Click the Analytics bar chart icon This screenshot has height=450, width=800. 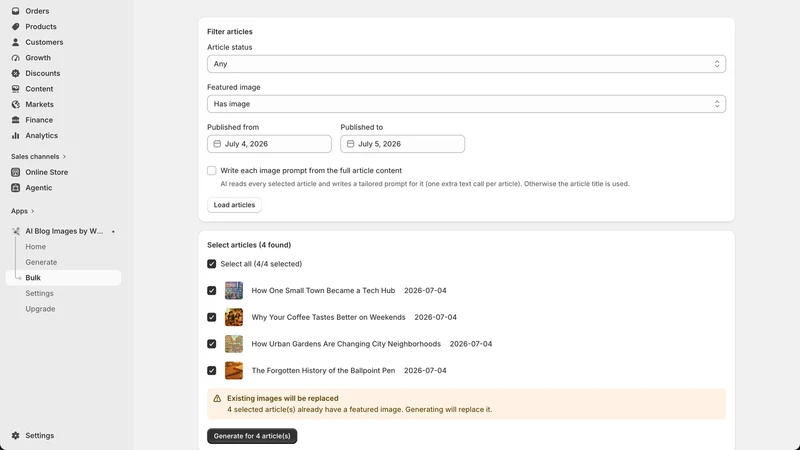[15, 136]
